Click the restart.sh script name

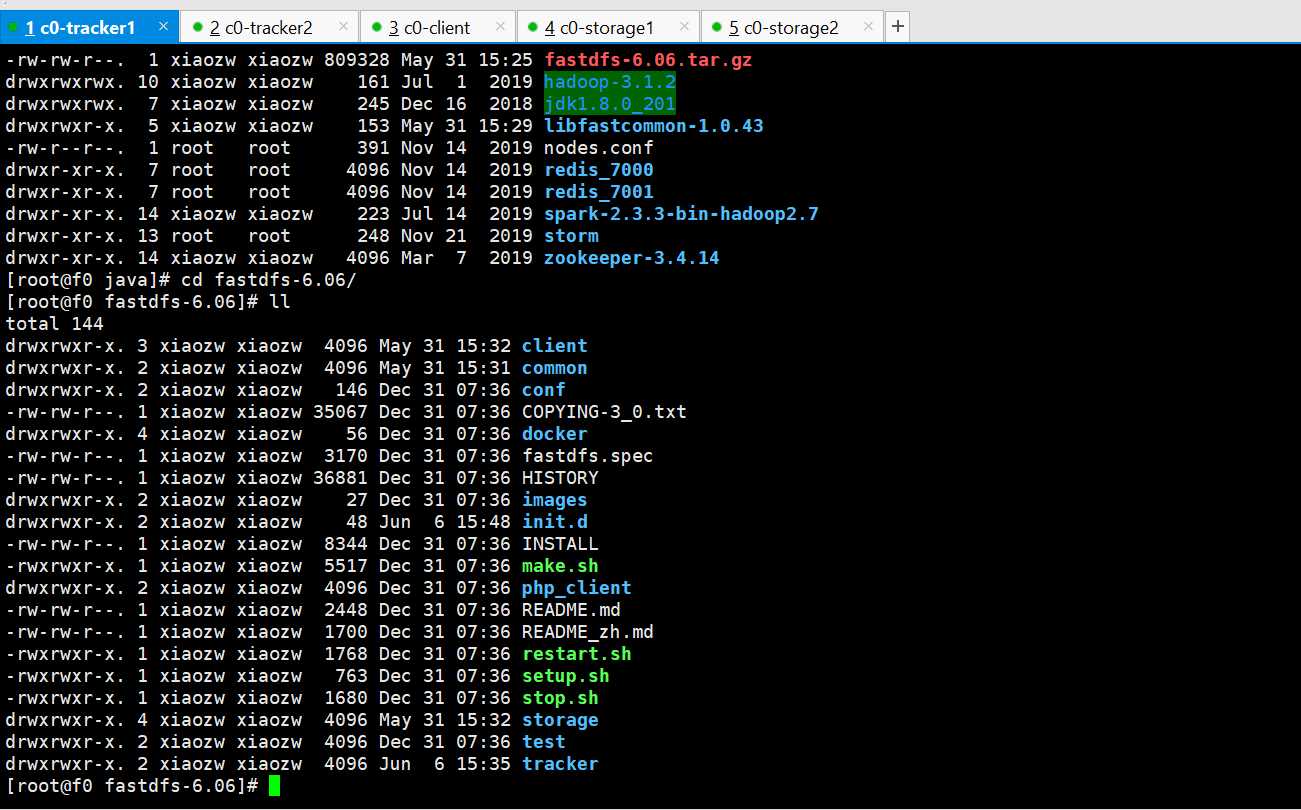[577, 654]
